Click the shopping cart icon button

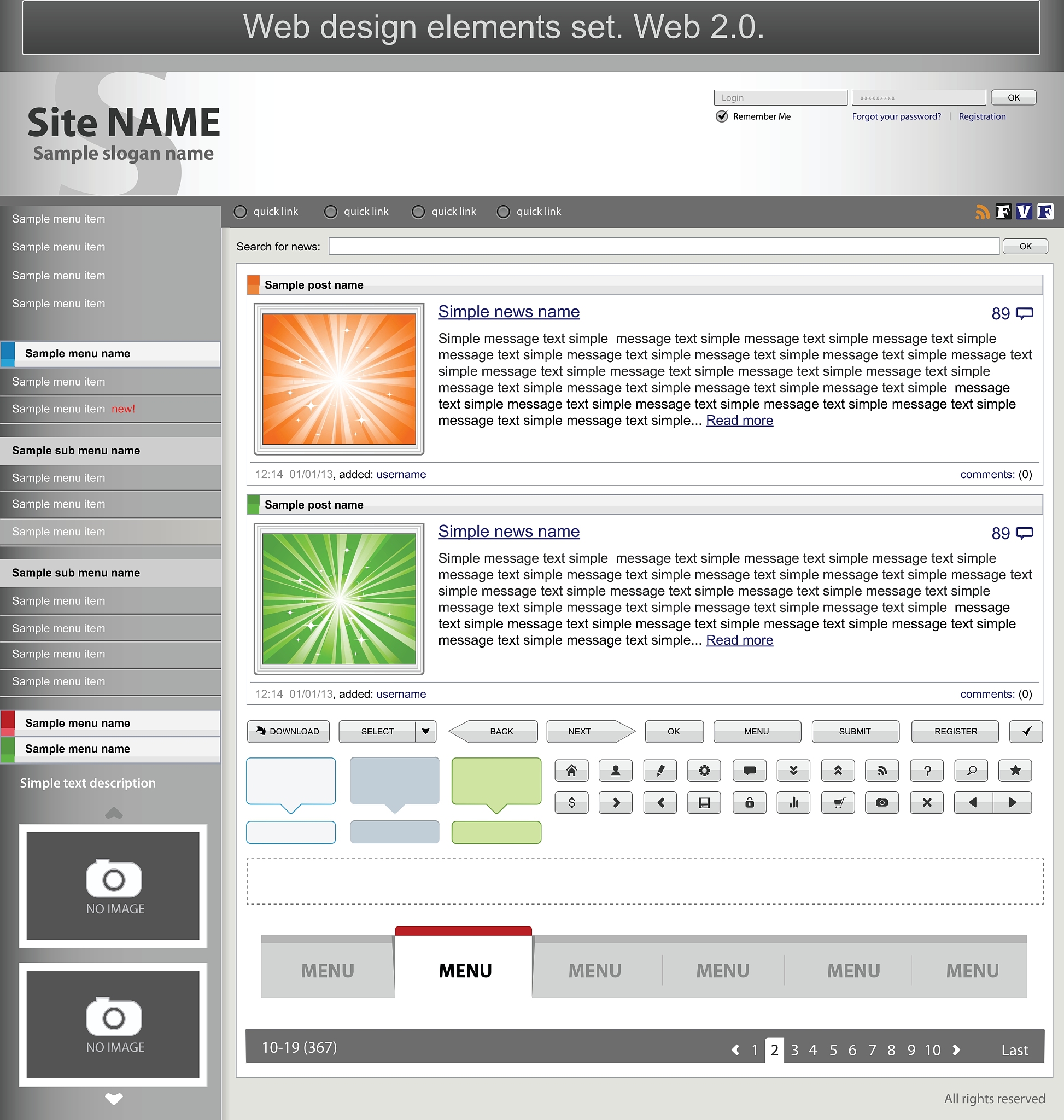point(838,802)
